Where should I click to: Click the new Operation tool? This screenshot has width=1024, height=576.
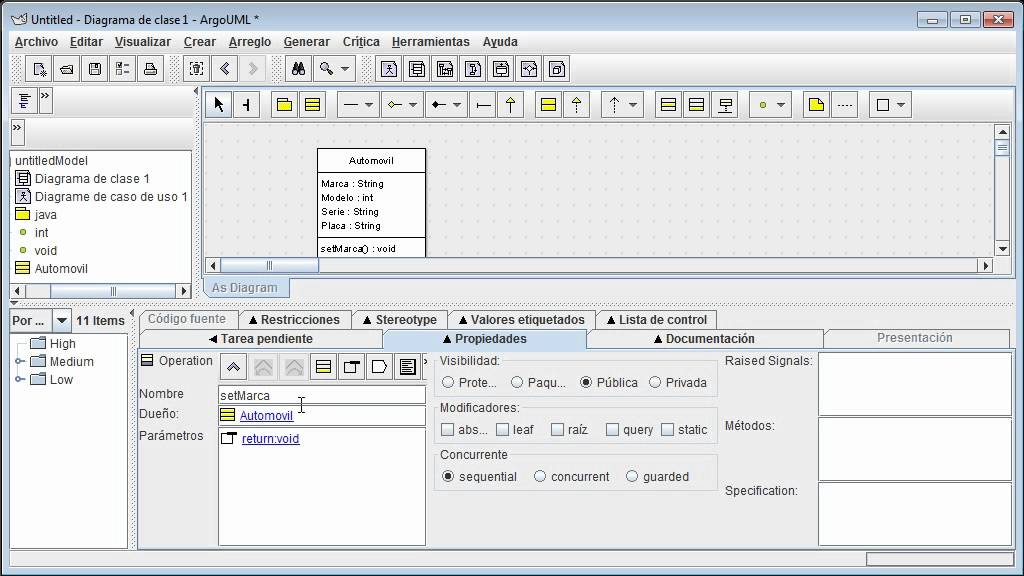(696, 104)
